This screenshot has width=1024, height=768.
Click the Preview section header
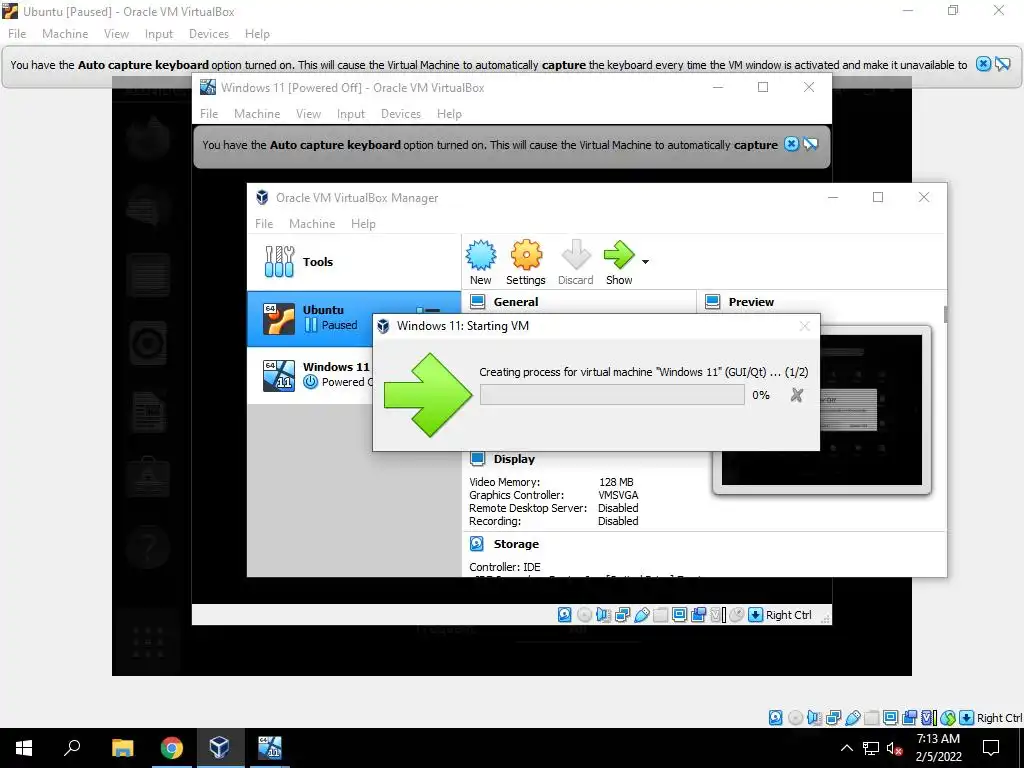point(750,302)
